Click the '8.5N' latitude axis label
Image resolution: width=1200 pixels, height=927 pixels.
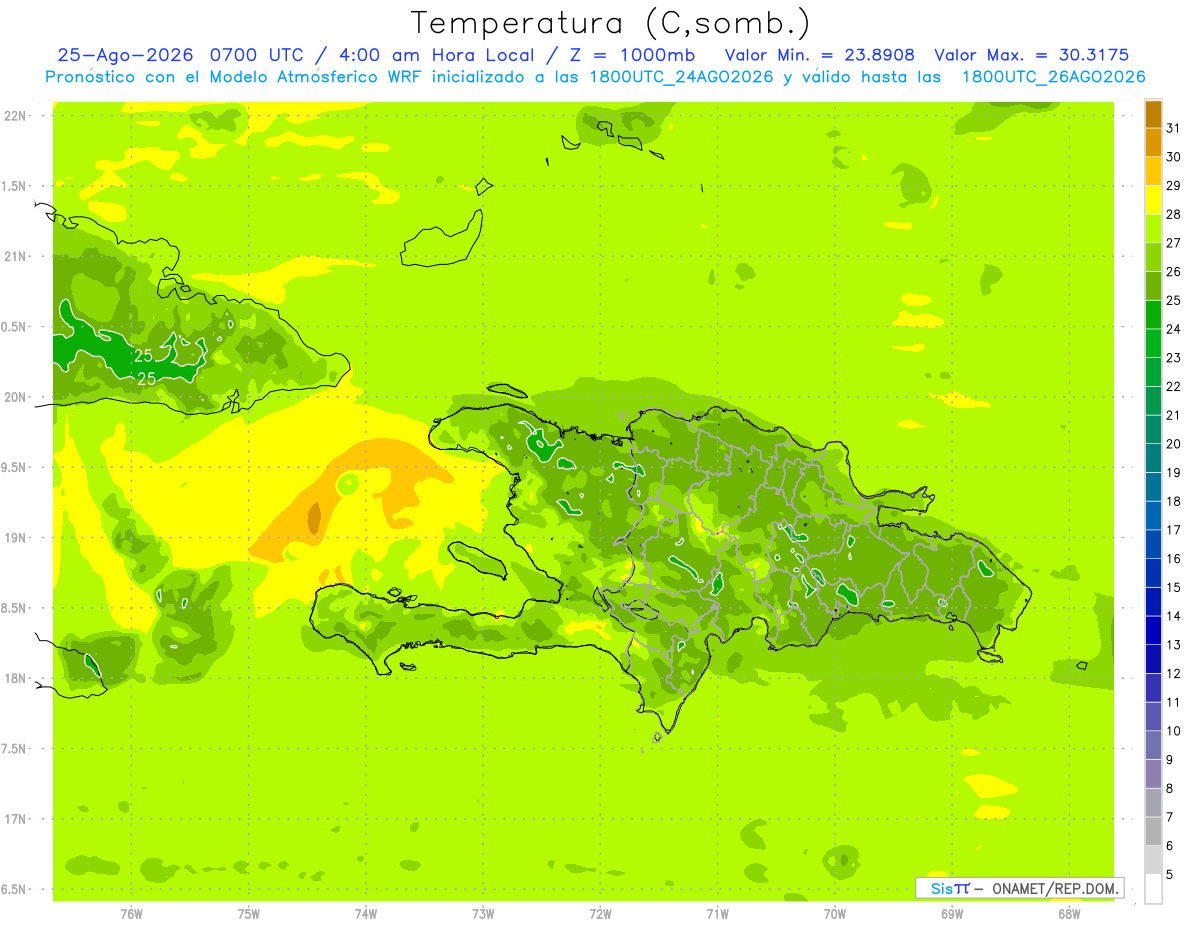coord(14,608)
